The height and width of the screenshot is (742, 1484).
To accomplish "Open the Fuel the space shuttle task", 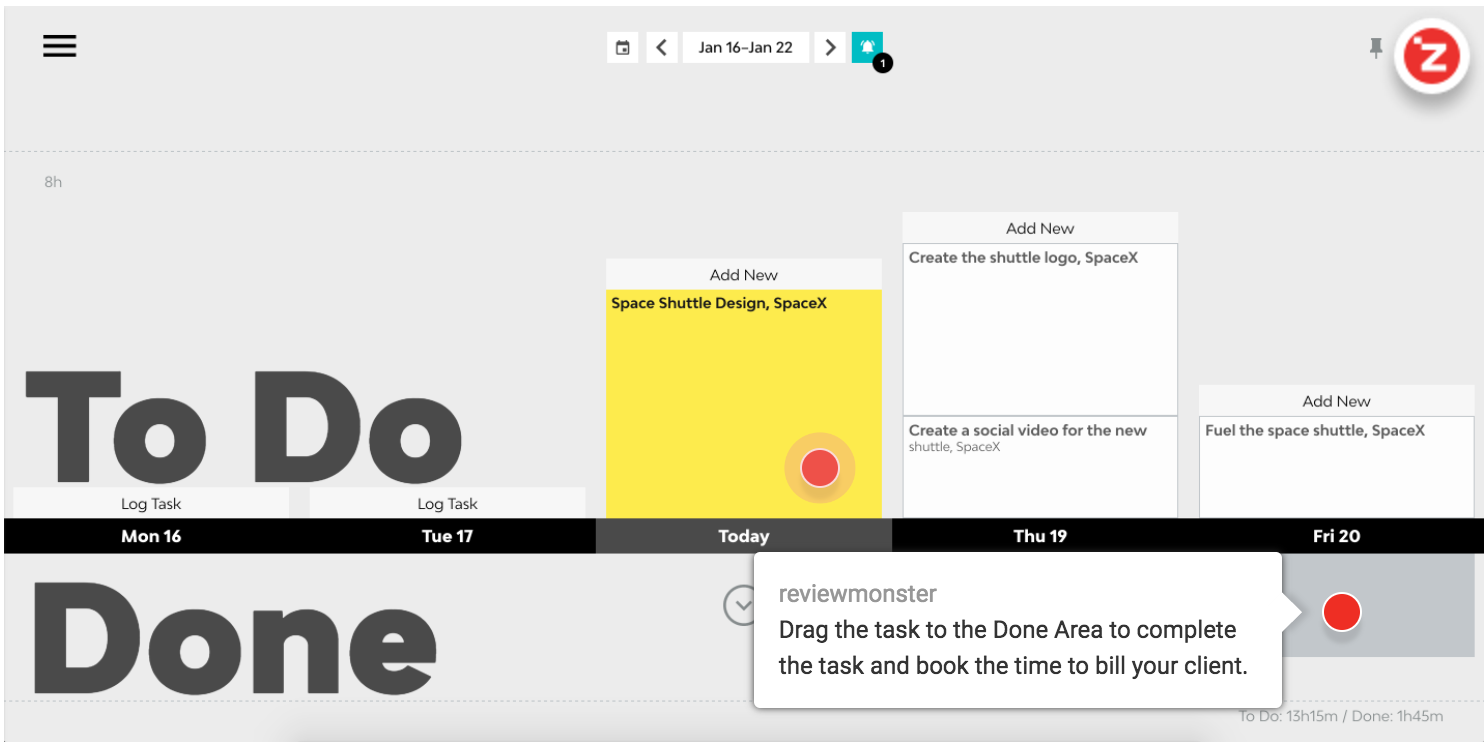I will (x=1336, y=465).
